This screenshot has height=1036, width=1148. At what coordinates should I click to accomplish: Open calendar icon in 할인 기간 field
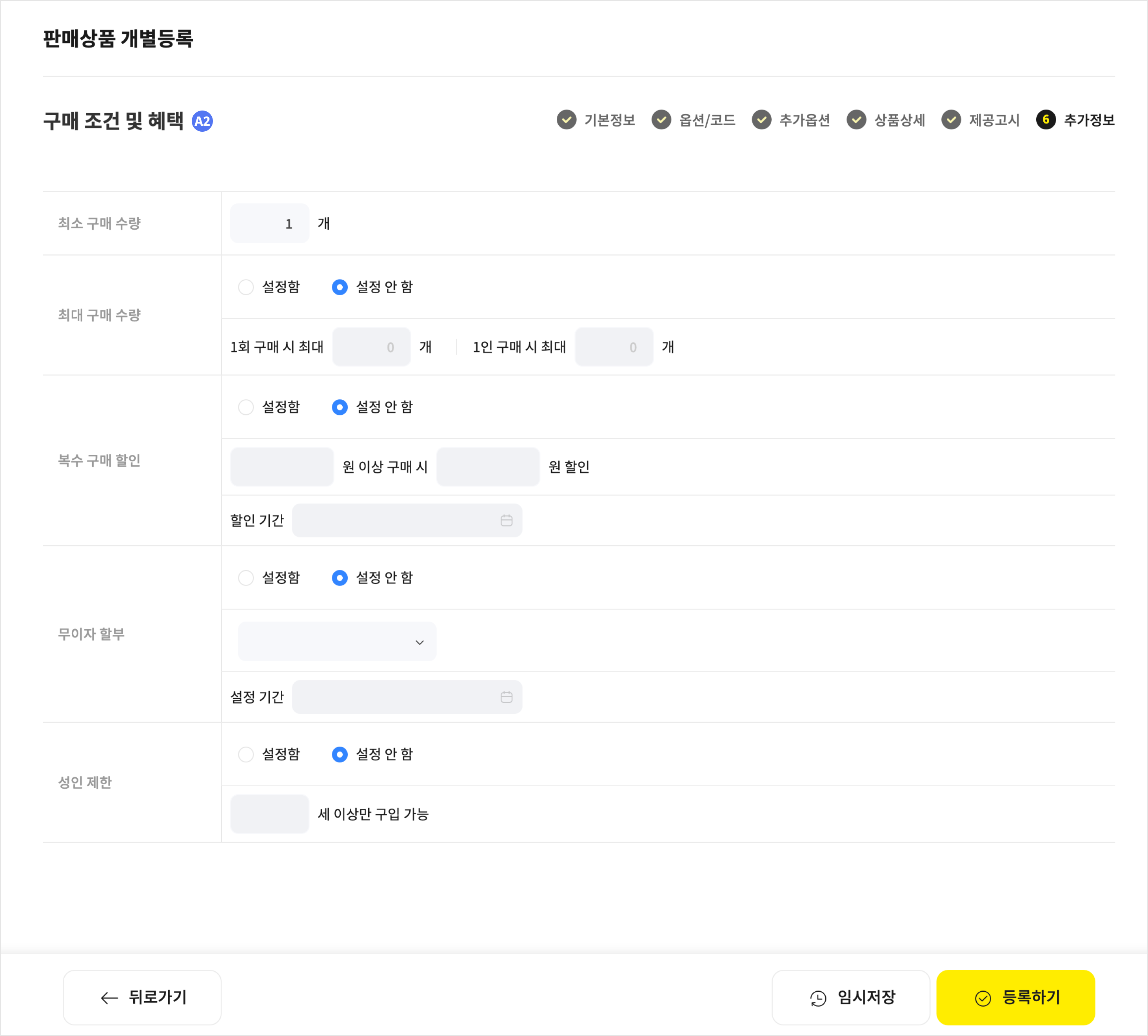click(506, 520)
